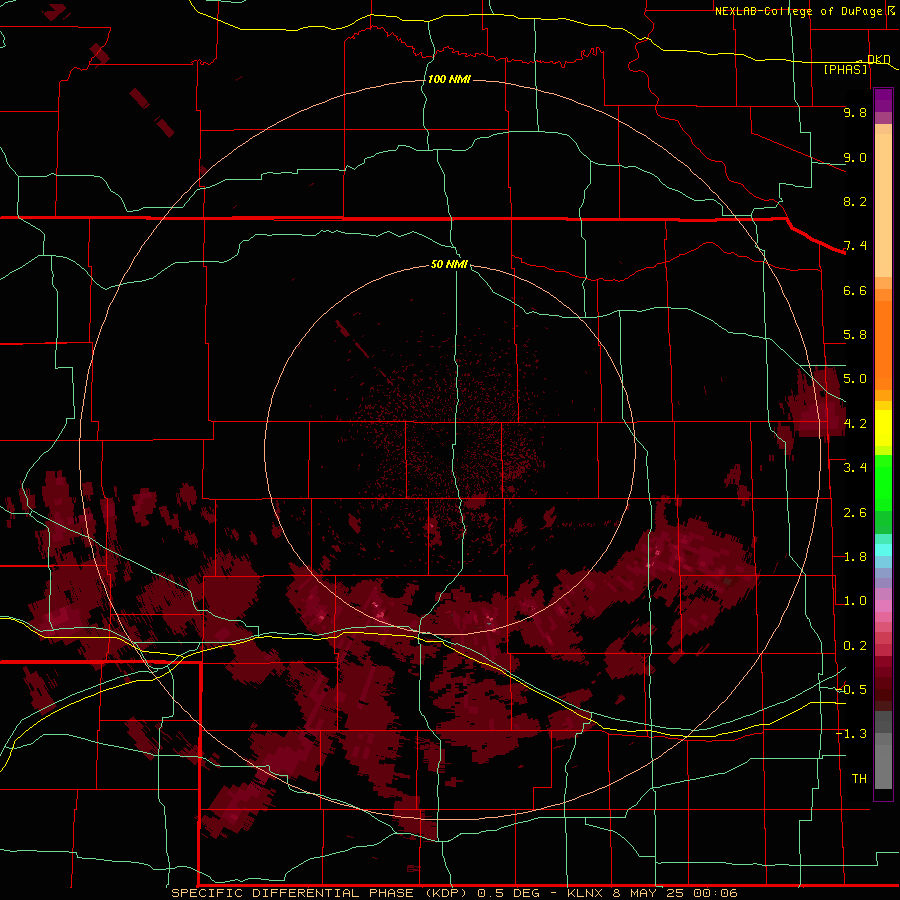Pick the purple top of the color bar

[x=883, y=100]
